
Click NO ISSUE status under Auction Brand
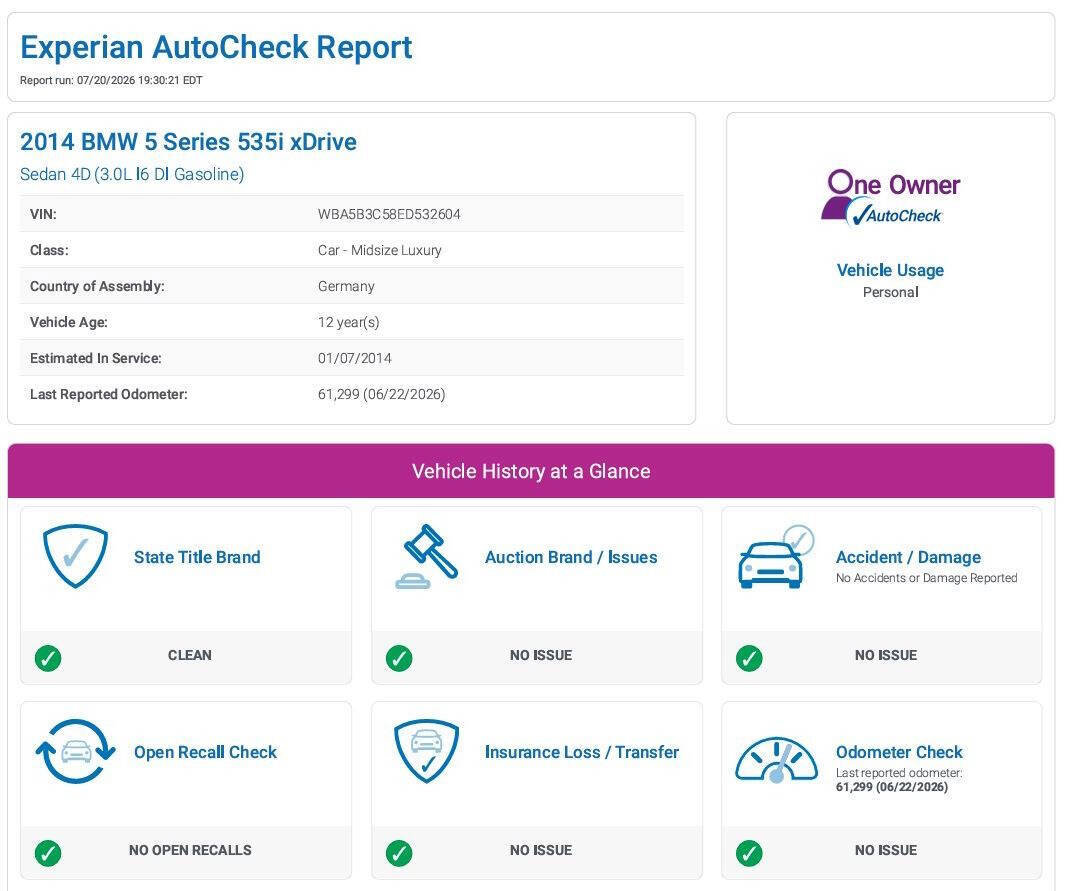[540, 655]
